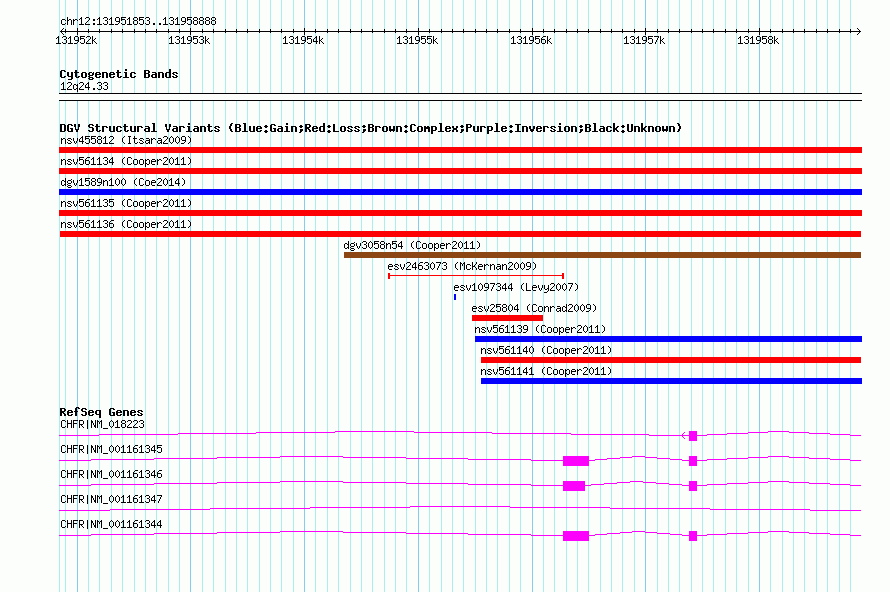
Task: Click the esv25804 (Conrad2009) short red bar
Action: [507, 318]
